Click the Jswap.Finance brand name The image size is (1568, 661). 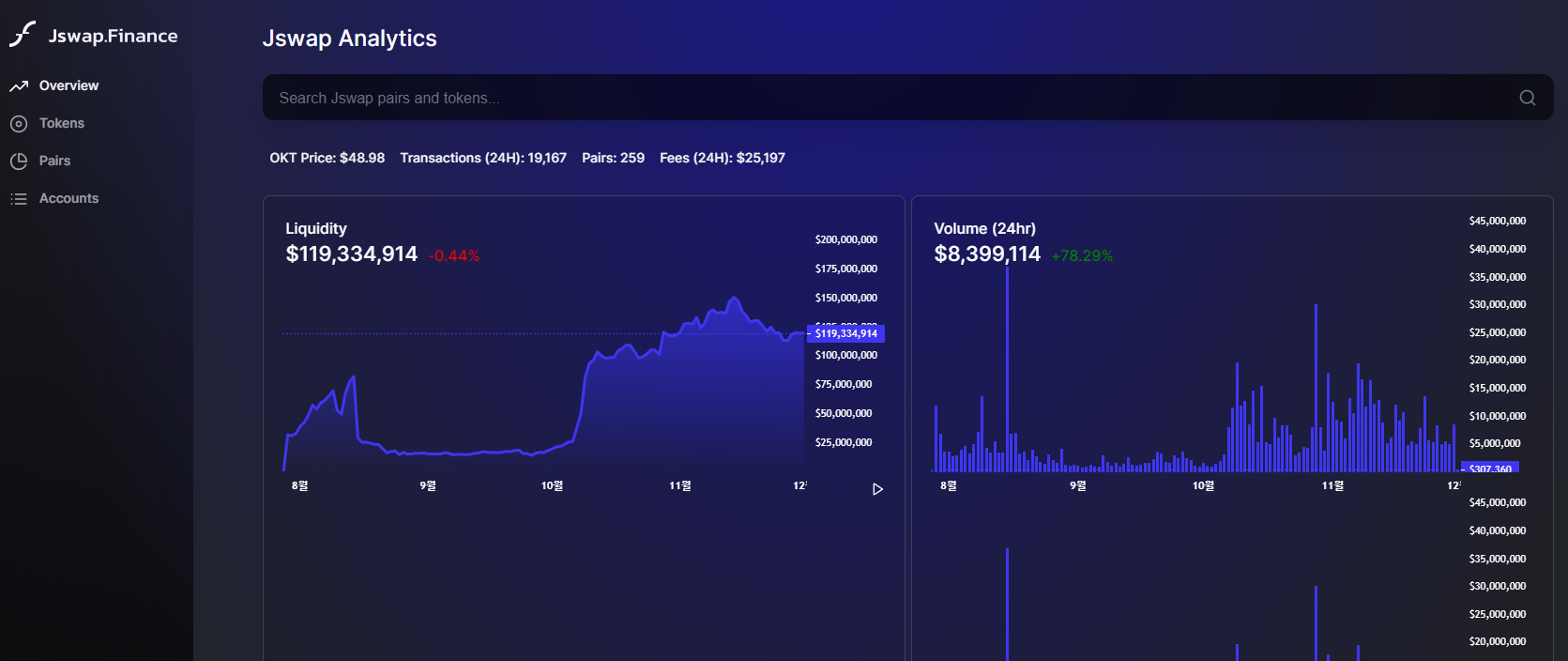tap(113, 36)
